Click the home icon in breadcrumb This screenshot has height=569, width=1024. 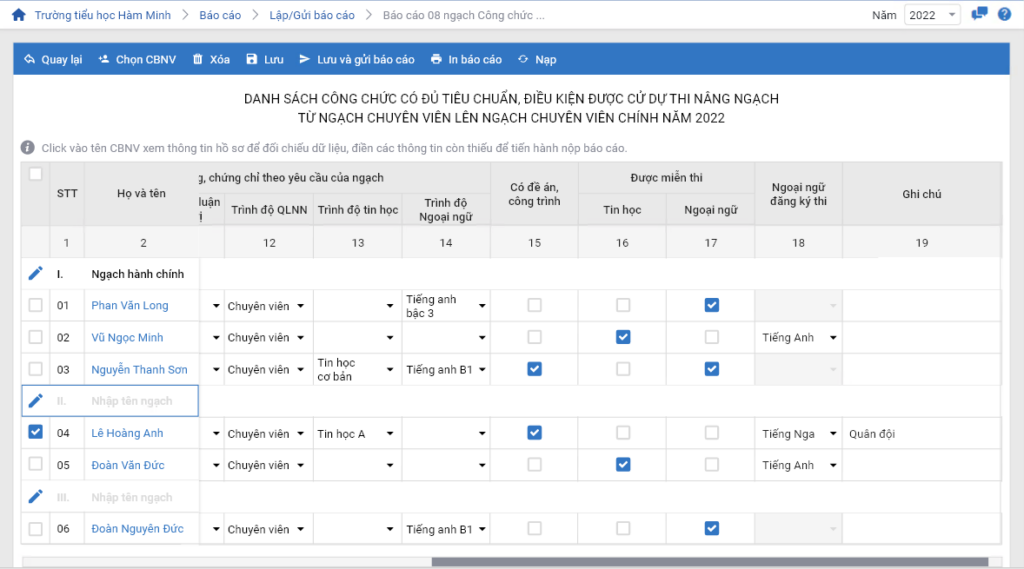18,15
